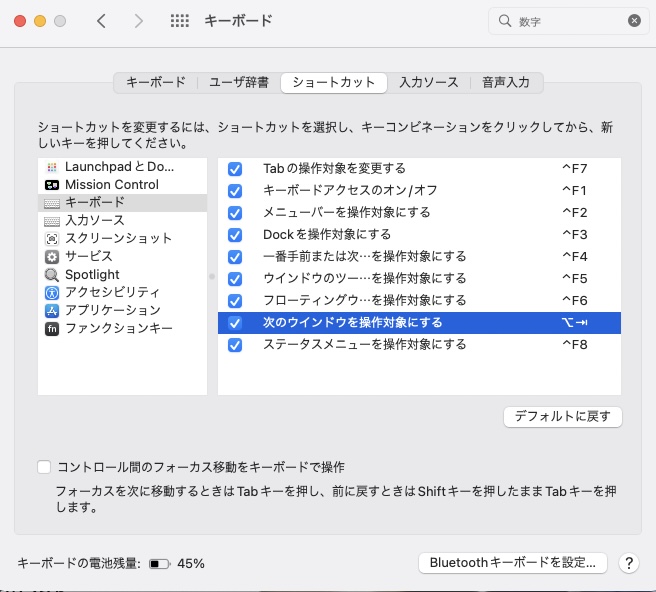Select the ショートカット tab

tap(333, 82)
